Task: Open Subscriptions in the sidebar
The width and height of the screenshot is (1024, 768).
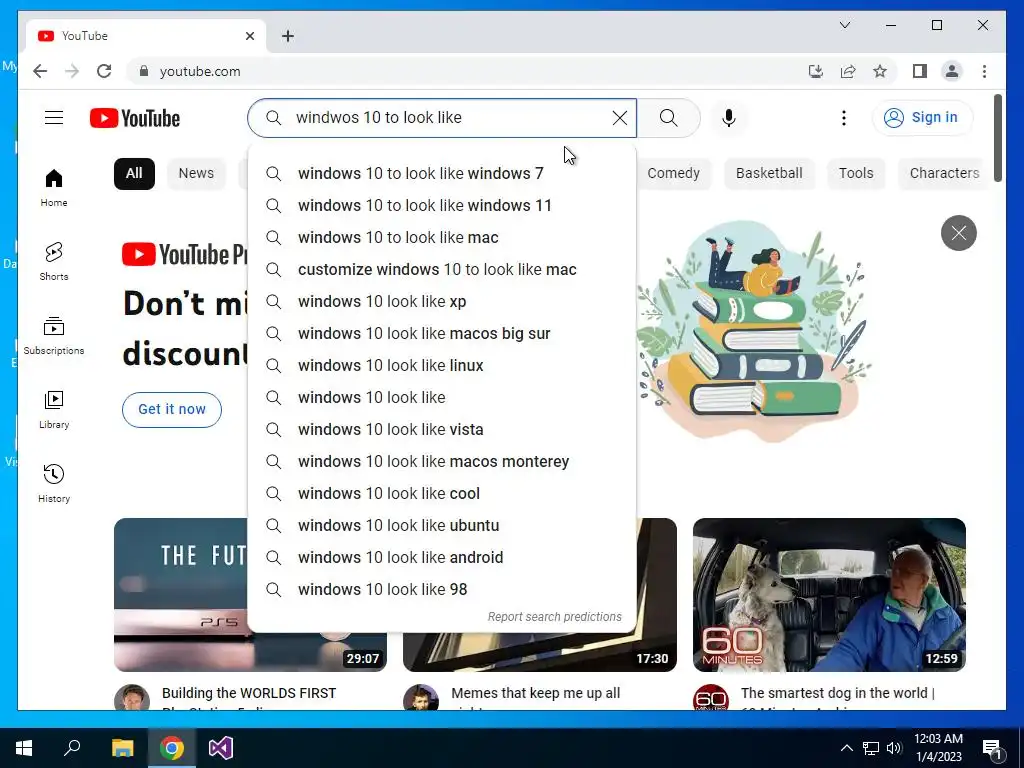Action: [x=54, y=336]
